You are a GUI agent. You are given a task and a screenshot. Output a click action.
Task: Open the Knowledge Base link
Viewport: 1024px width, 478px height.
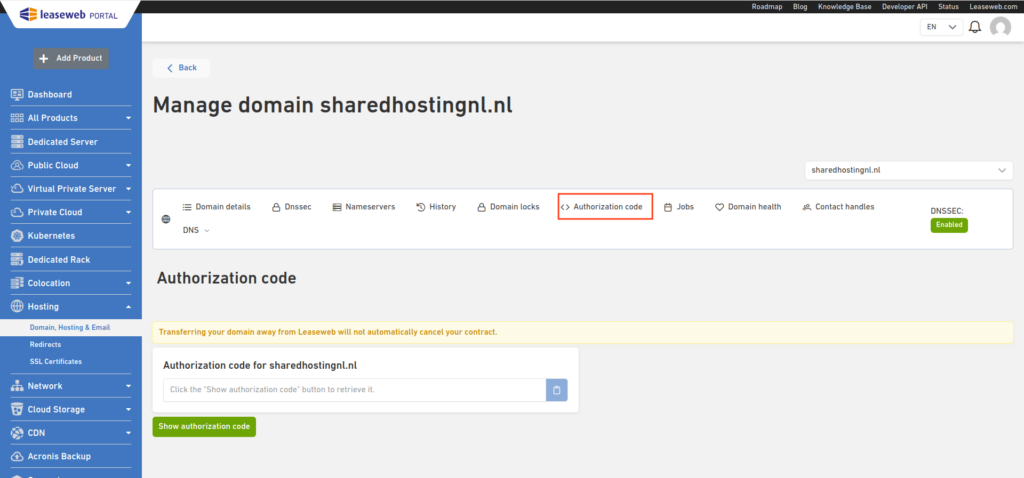[x=844, y=7]
